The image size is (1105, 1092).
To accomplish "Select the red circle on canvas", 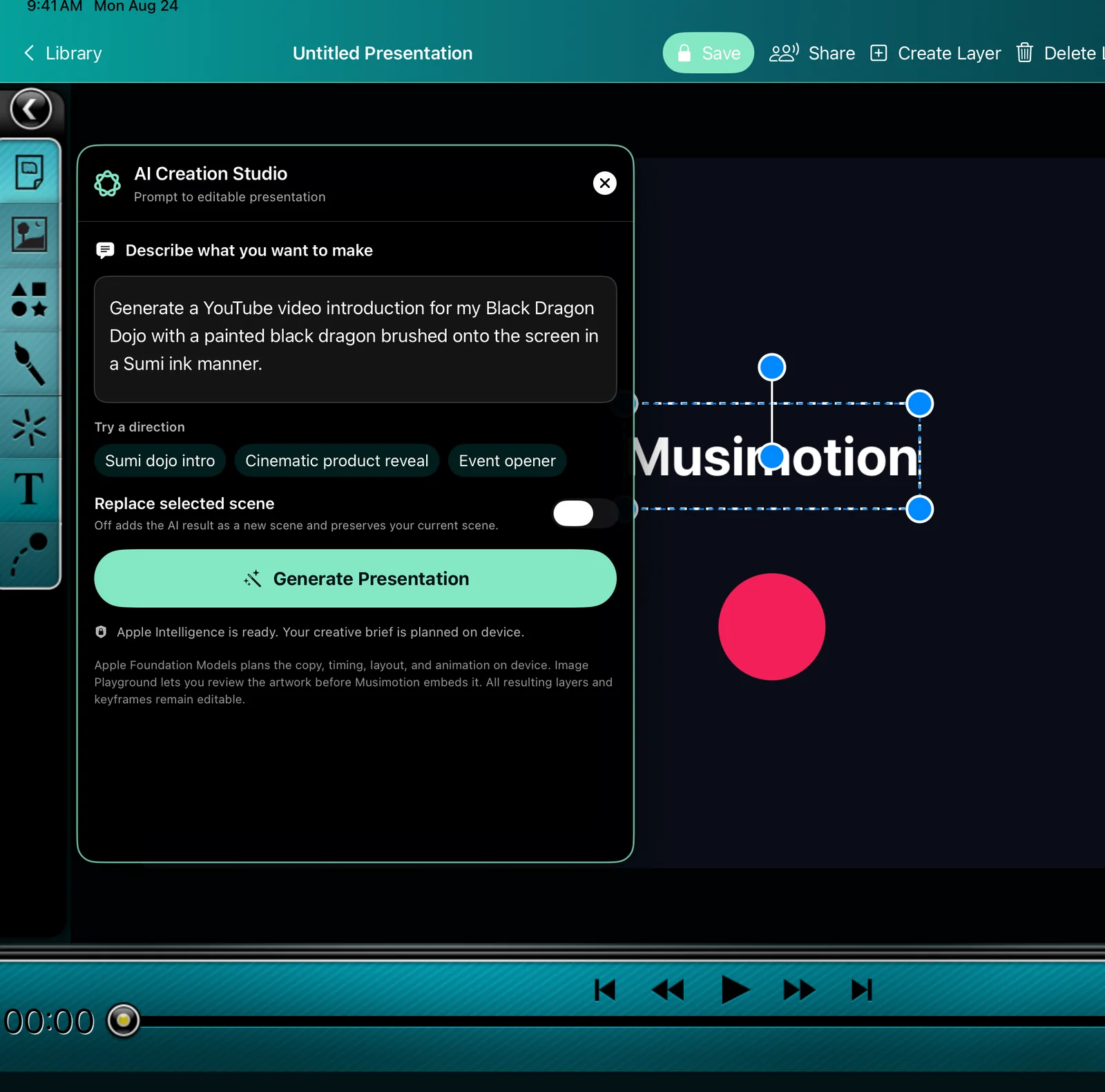I will click(771, 626).
